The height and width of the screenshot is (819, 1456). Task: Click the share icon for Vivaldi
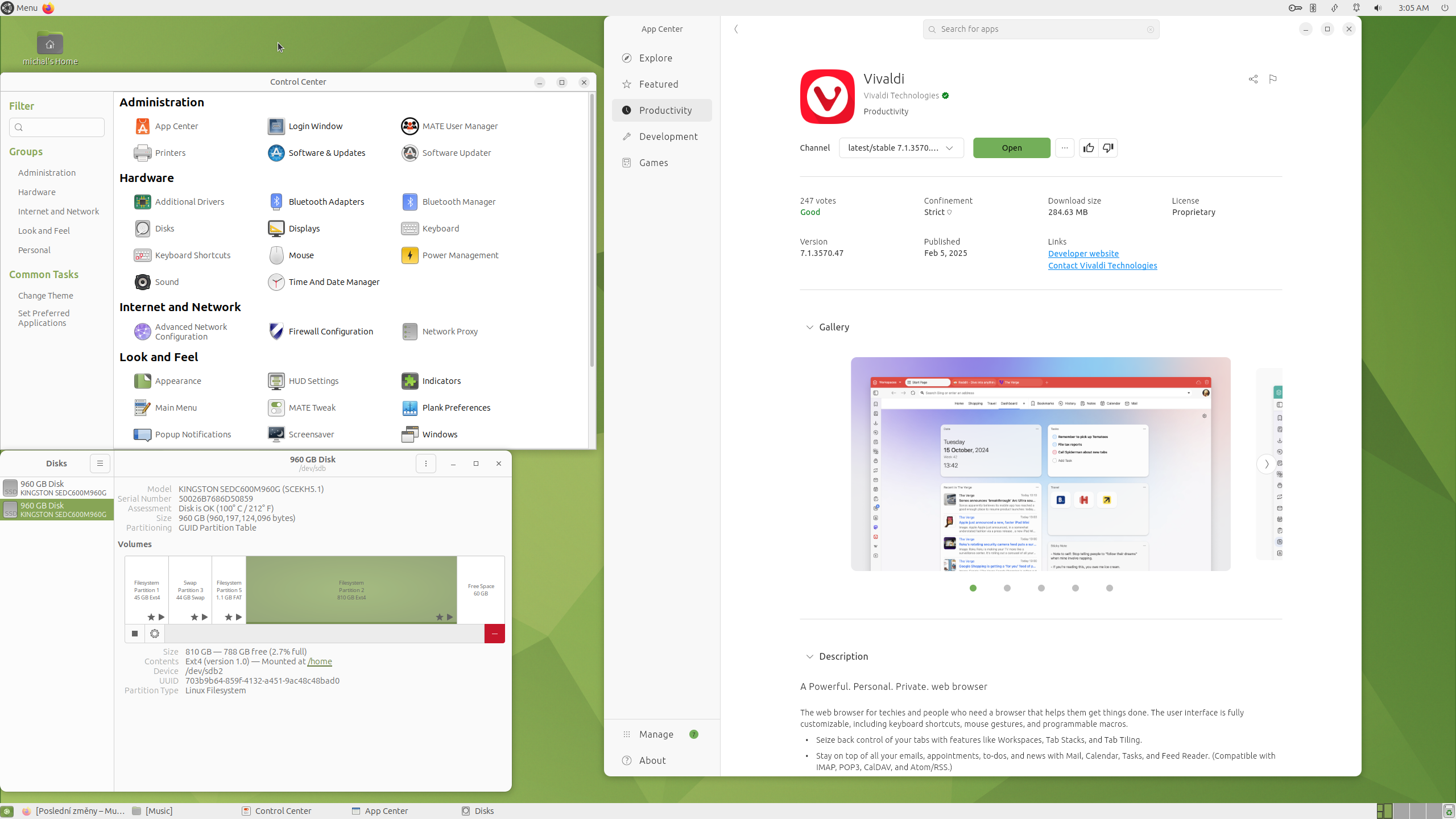pos(1253,79)
